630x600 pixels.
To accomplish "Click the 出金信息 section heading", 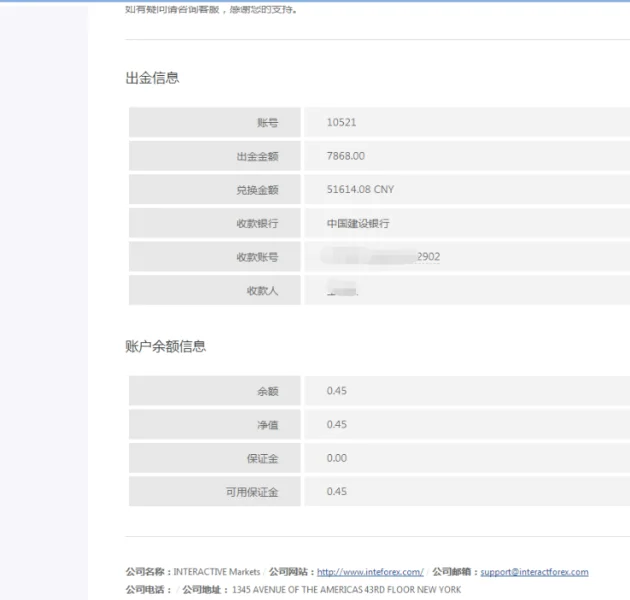I will pos(152,78).
